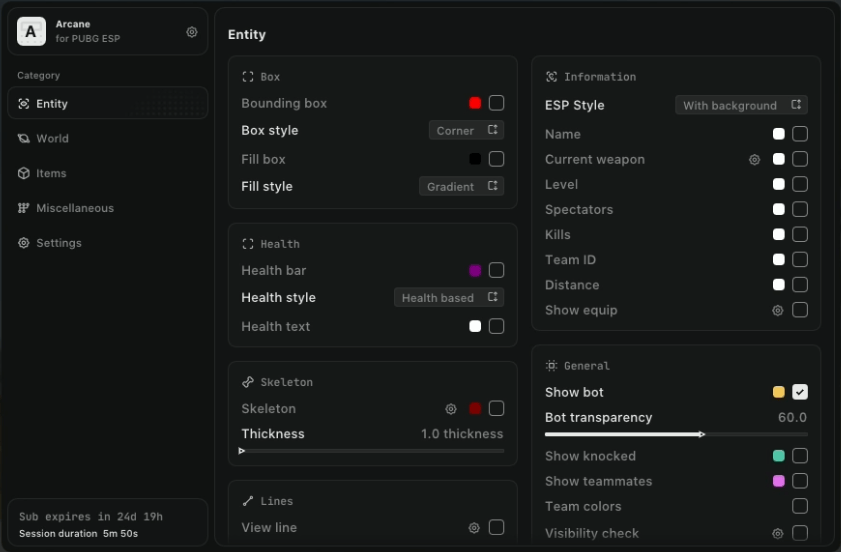Select the Entity category

click(x=52, y=104)
